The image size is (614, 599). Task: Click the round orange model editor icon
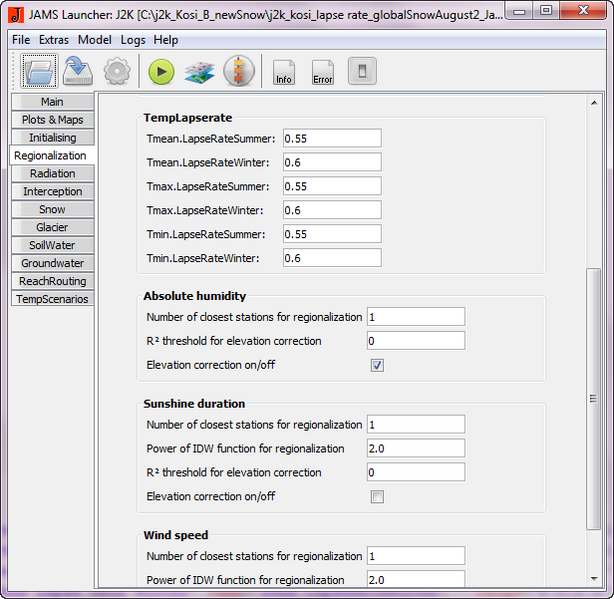click(239, 72)
